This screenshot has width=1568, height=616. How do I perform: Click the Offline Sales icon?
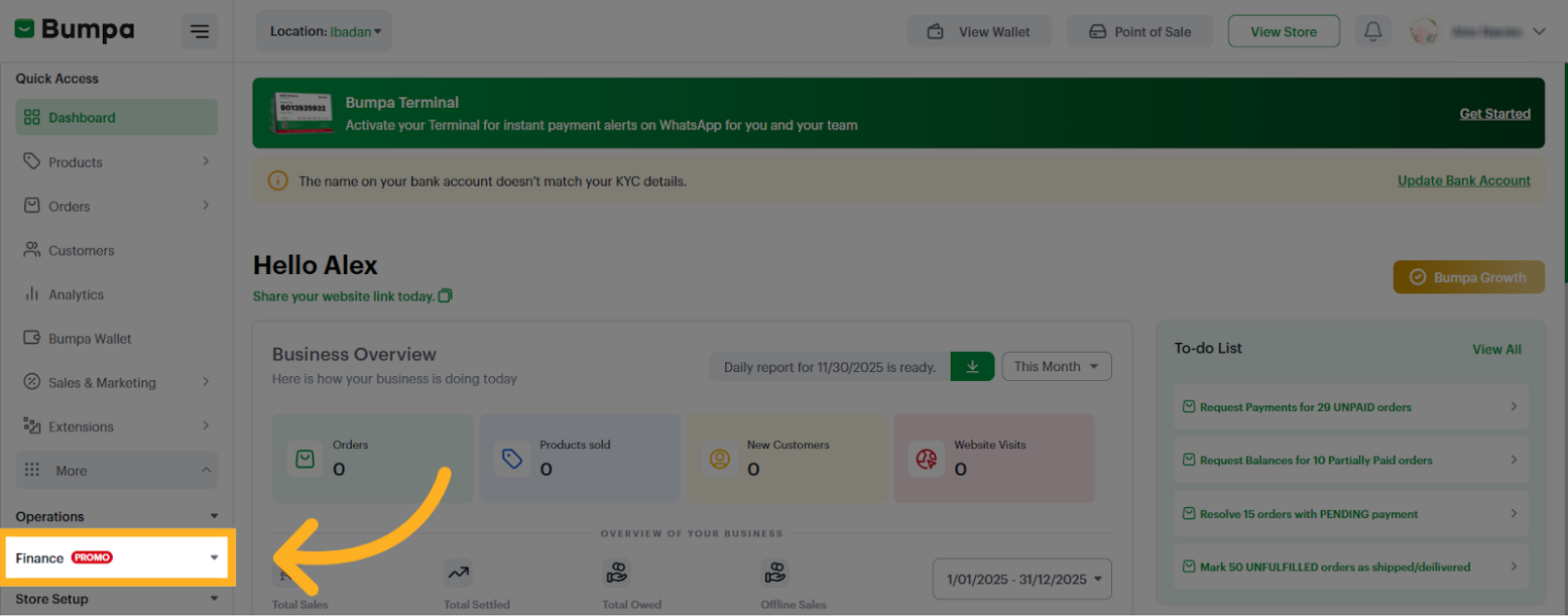point(775,573)
